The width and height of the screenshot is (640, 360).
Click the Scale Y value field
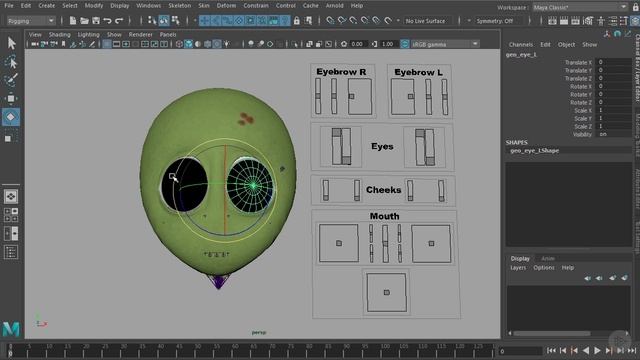[614, 118]
